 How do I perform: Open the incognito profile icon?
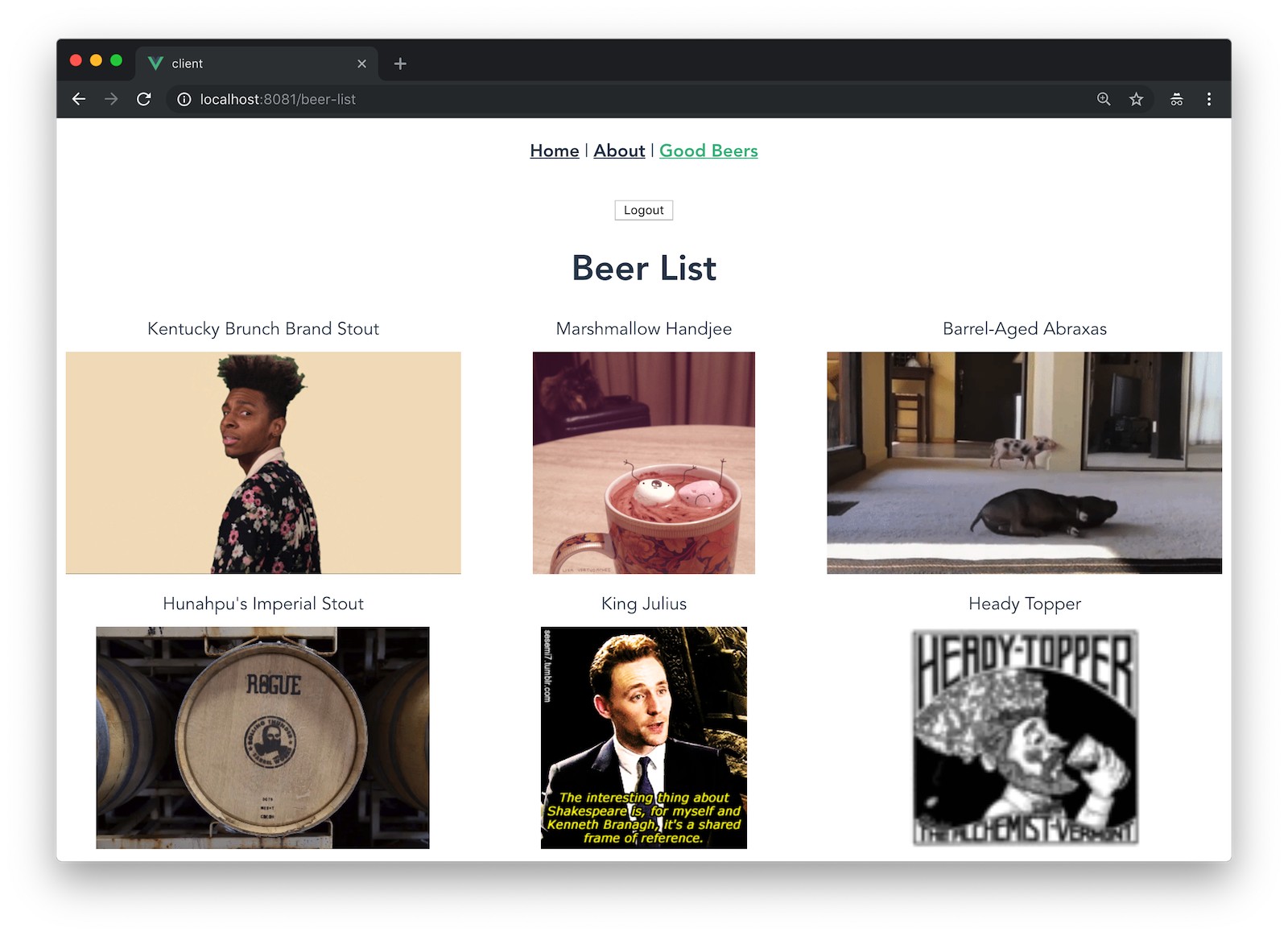(x=1176, y=99)
